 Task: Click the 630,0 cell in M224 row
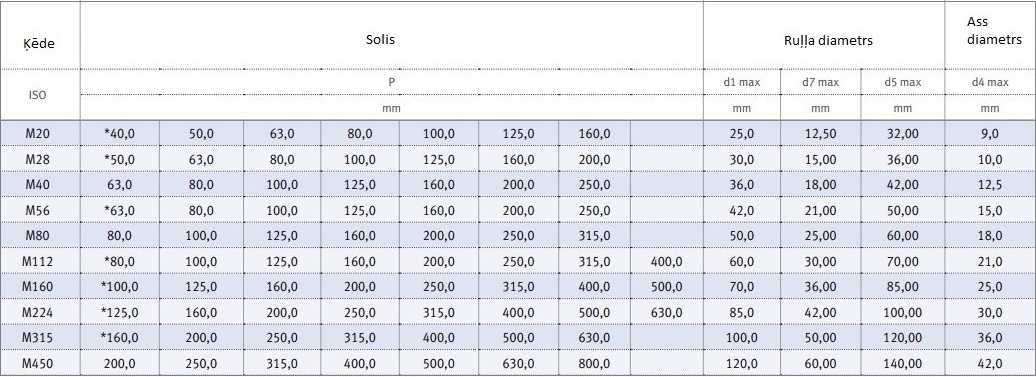(667, 312)
